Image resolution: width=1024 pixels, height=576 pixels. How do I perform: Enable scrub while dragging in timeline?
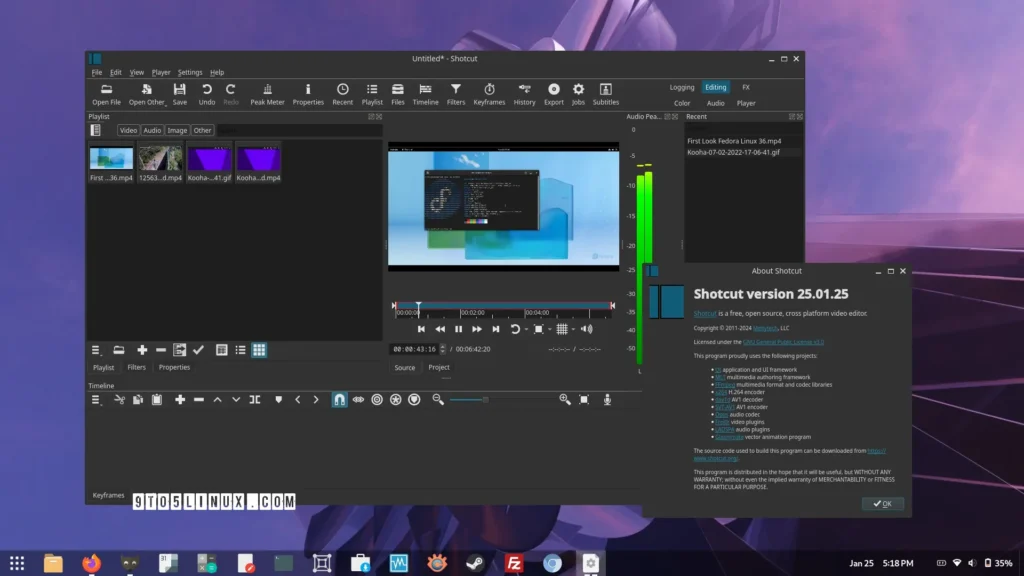pos(358,399)
